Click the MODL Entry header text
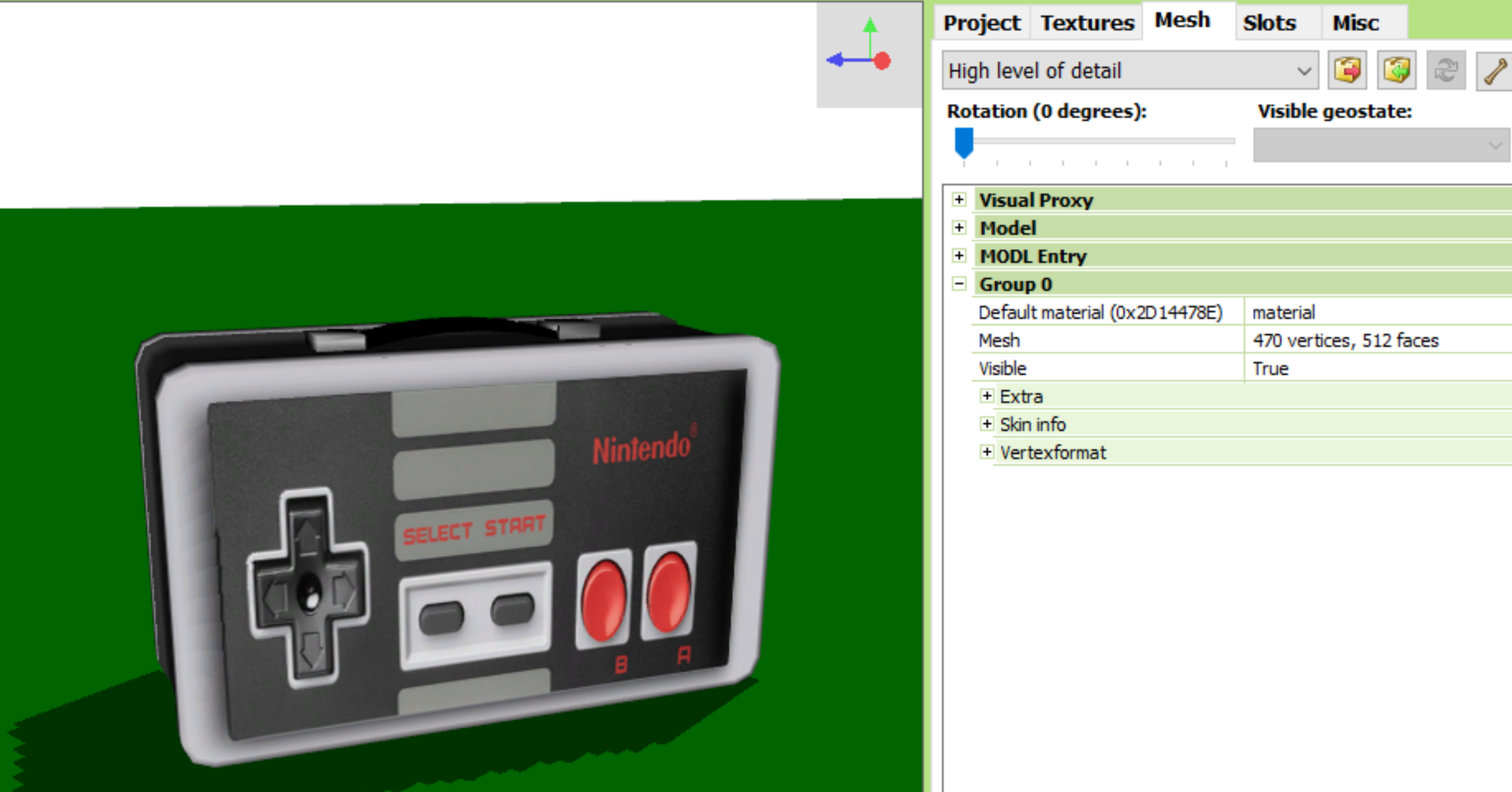Screen dimensions: 1512x792 (x=1033, y=256)
